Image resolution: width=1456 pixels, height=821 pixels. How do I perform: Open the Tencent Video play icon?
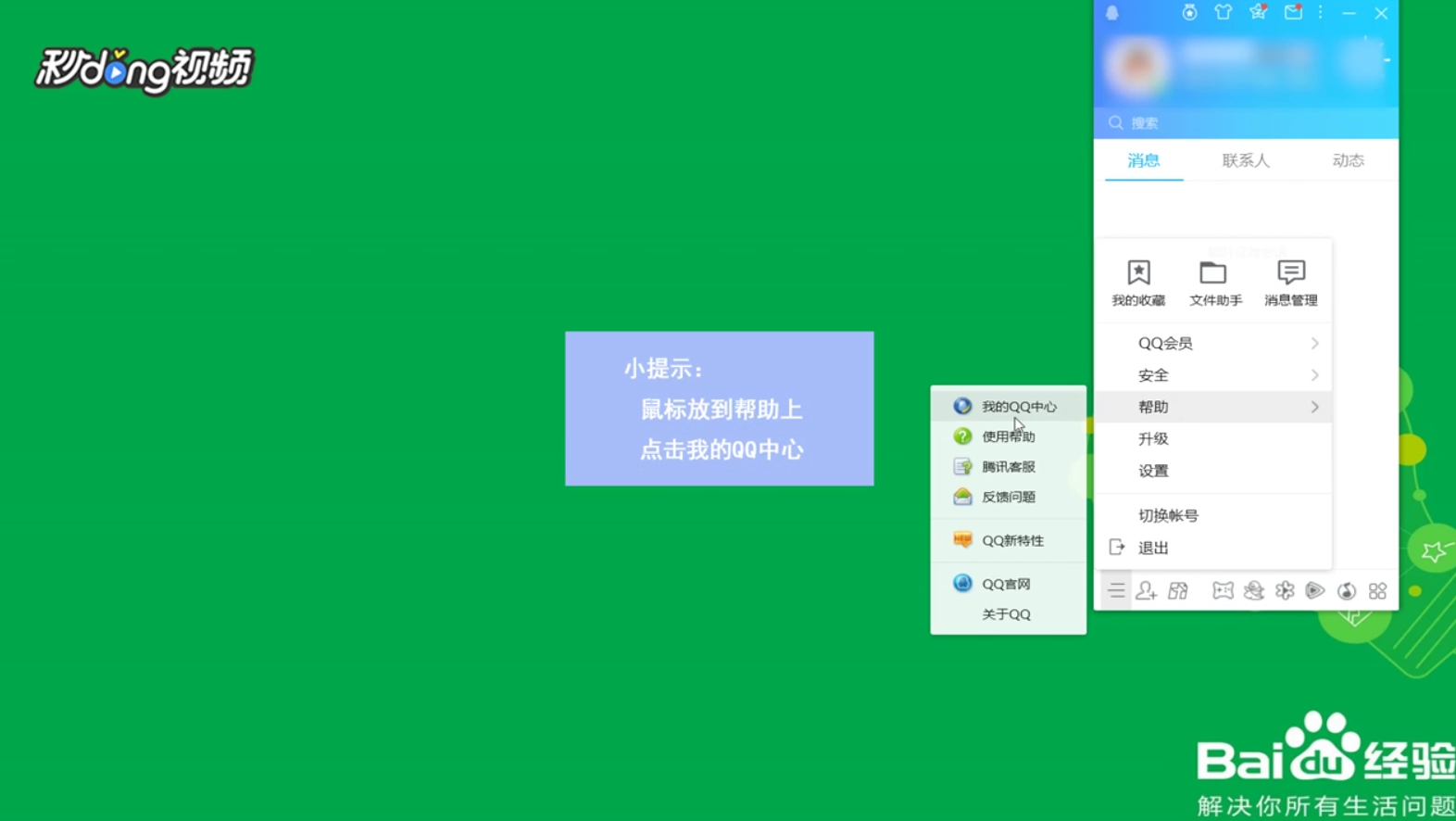(x=1315, y=590)
